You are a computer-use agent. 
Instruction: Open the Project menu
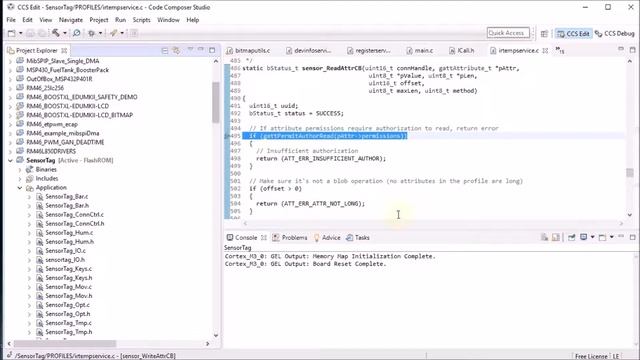coord(99,20)
